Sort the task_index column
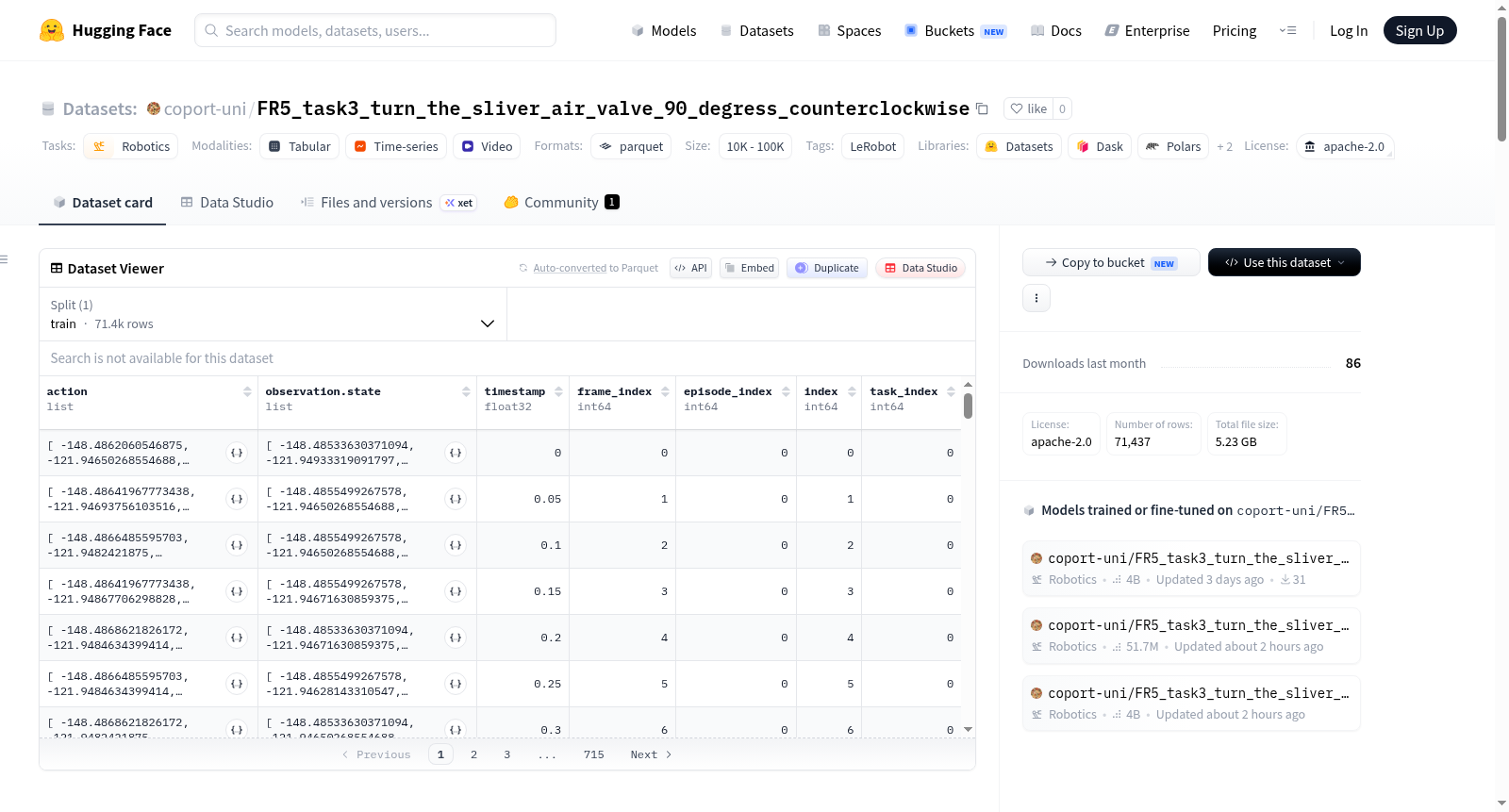The height and width of the screenshot is (812, 1509). [x=951, y=391]
